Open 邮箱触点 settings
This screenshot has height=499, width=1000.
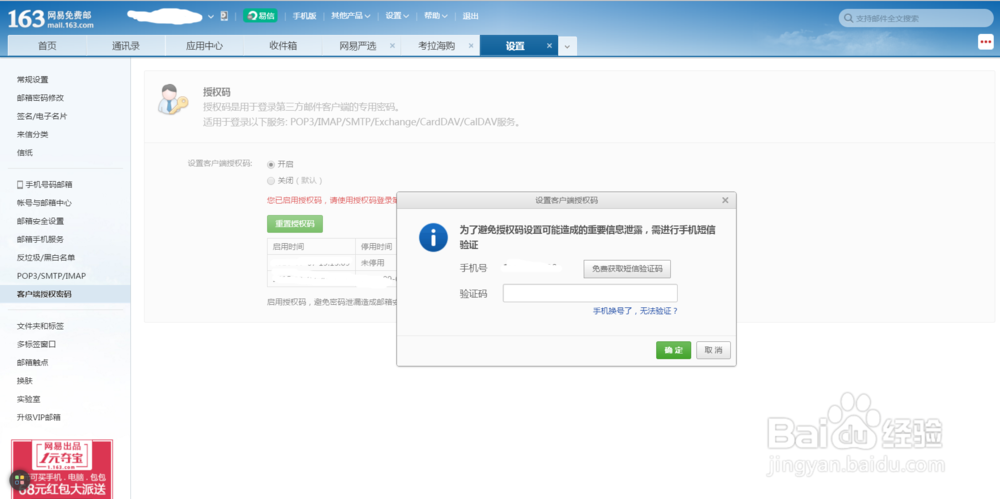click(x=33, y=362)
